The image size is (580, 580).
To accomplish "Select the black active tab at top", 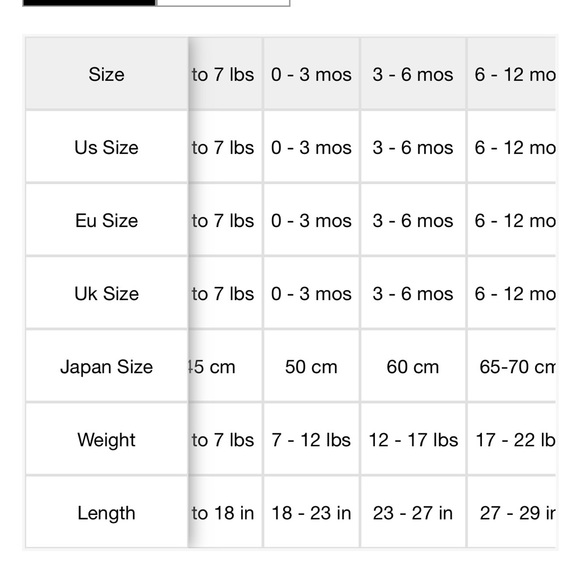I will [89, 3].
